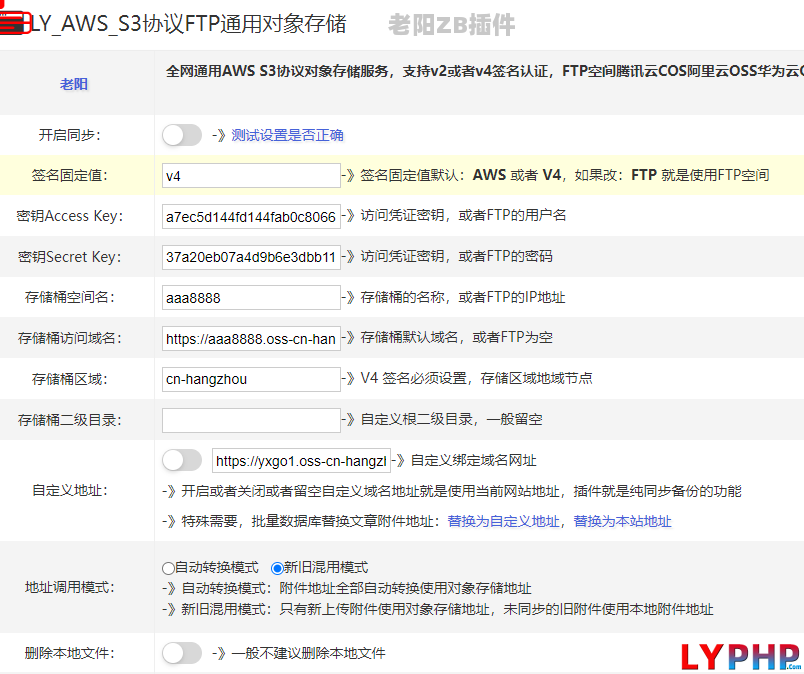The height and width of the screenshot is (674, 804).
Task: Click the 老阳 author link
Action: (74, 84)
